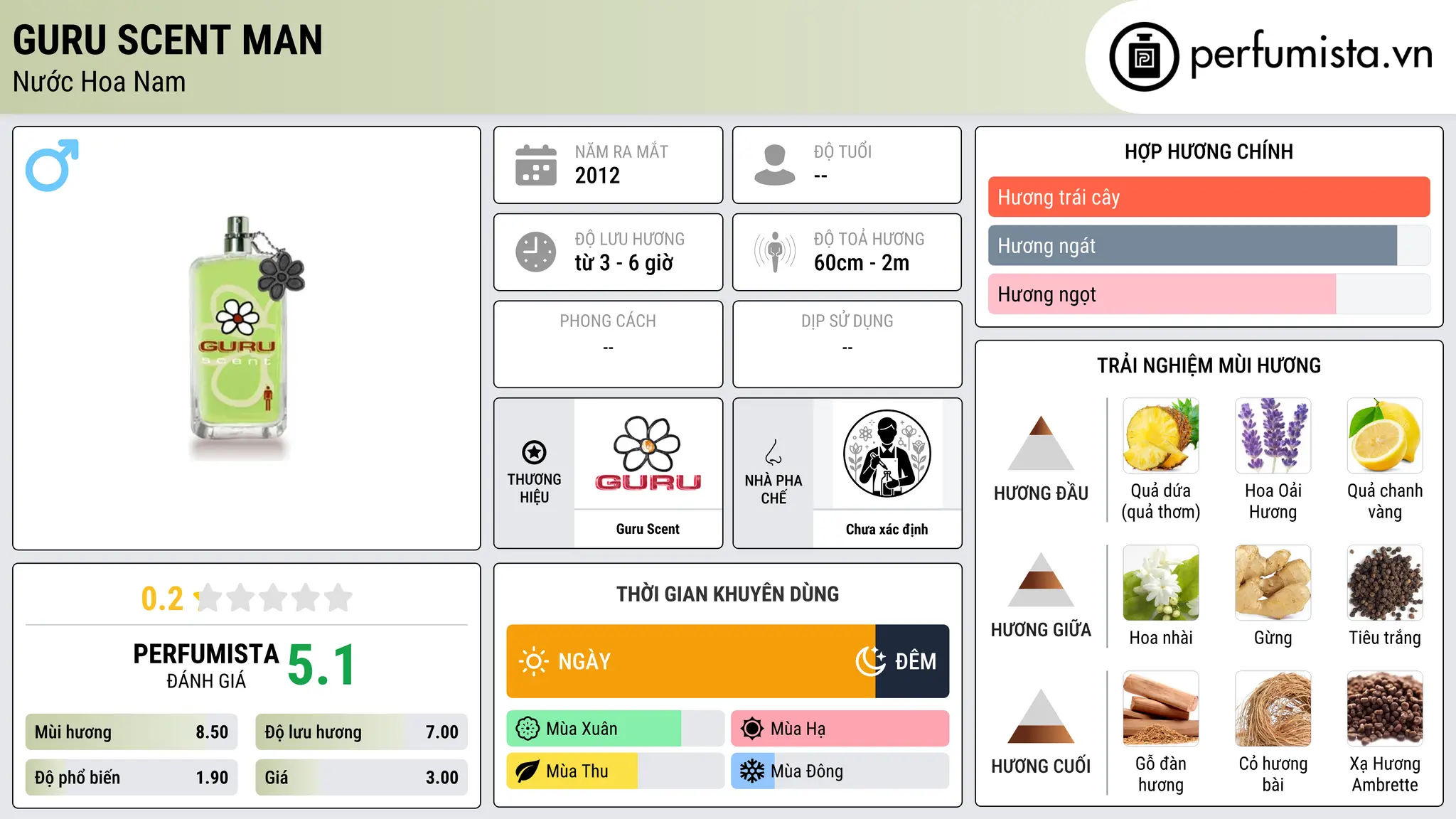Click the Đêm usage segment

point(912,661)
